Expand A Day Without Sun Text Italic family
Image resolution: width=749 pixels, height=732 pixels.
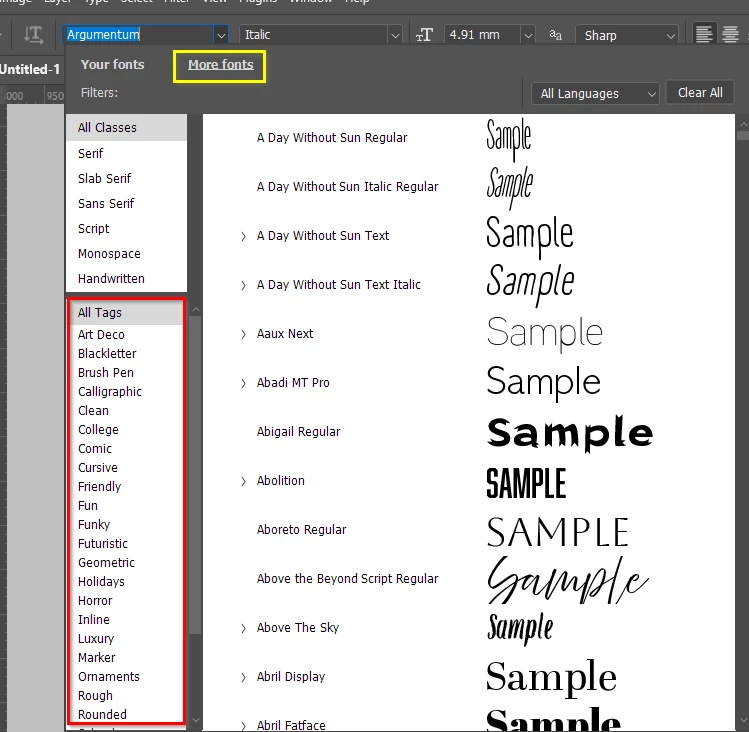click(243, 286)
